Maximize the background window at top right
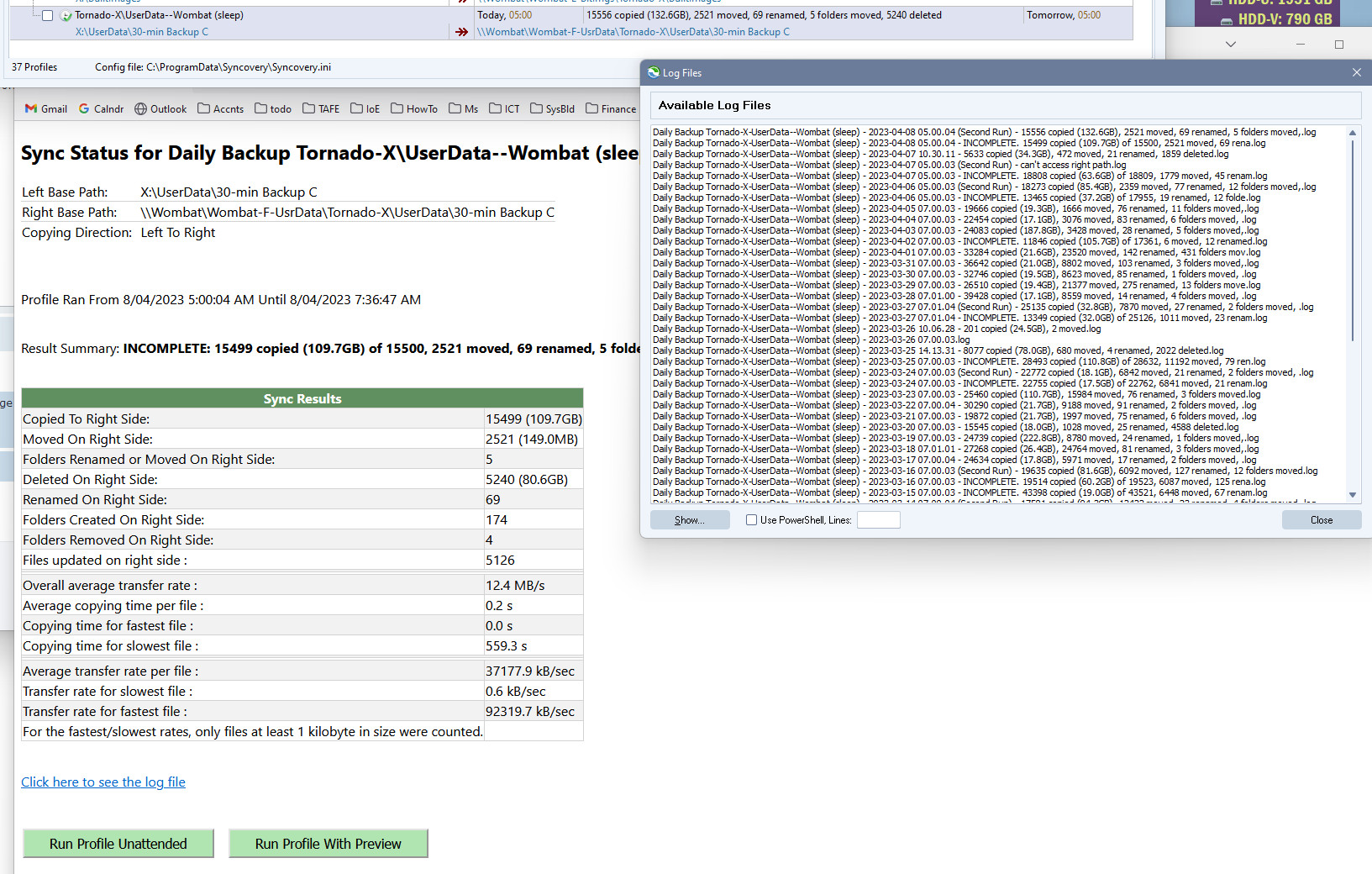 [x=1339, y=44]
